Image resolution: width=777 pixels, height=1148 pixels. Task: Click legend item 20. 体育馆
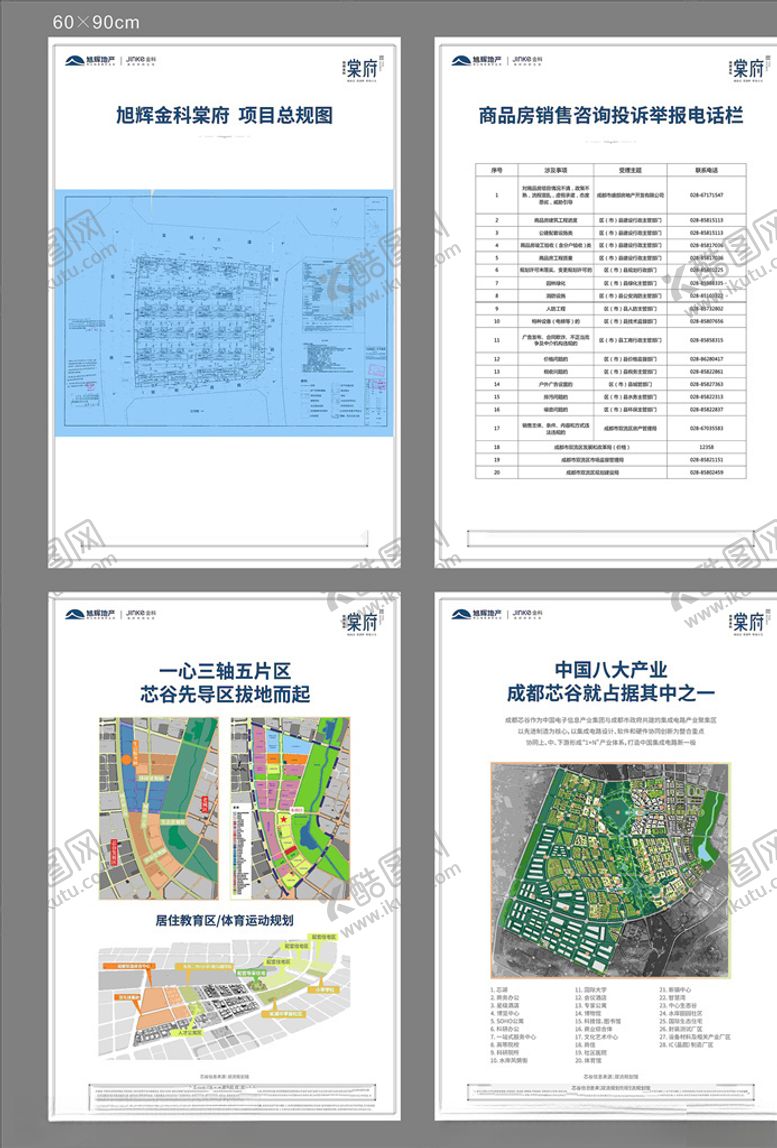point(588,1060)
